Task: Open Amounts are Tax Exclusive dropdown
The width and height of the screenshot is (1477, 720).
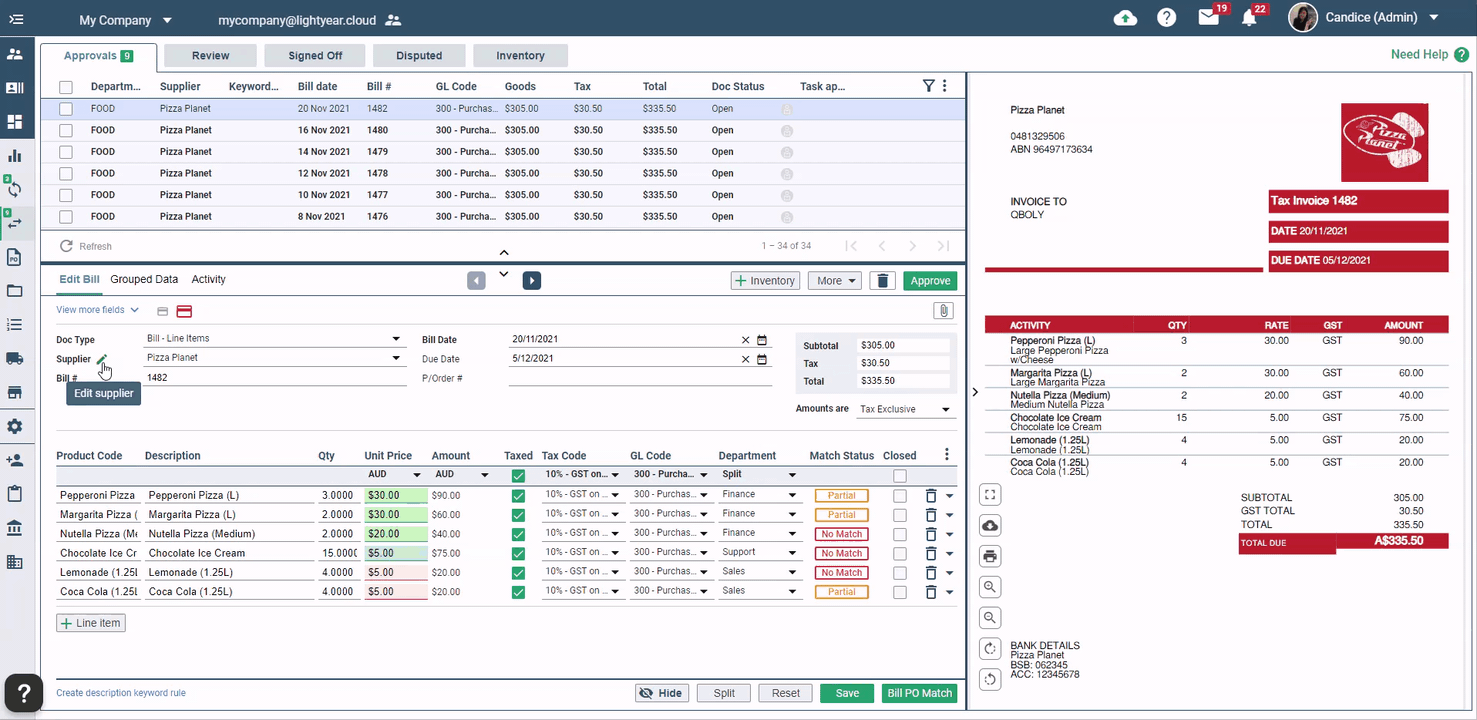Action: [x=905, y=409]
